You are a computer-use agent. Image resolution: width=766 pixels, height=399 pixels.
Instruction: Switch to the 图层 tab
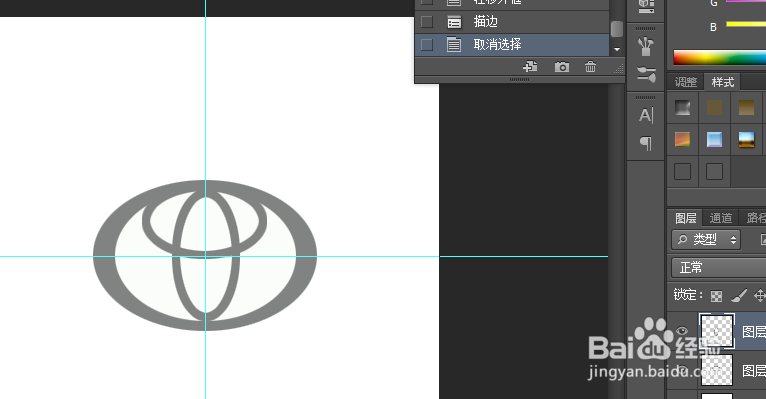pos(685,218)
